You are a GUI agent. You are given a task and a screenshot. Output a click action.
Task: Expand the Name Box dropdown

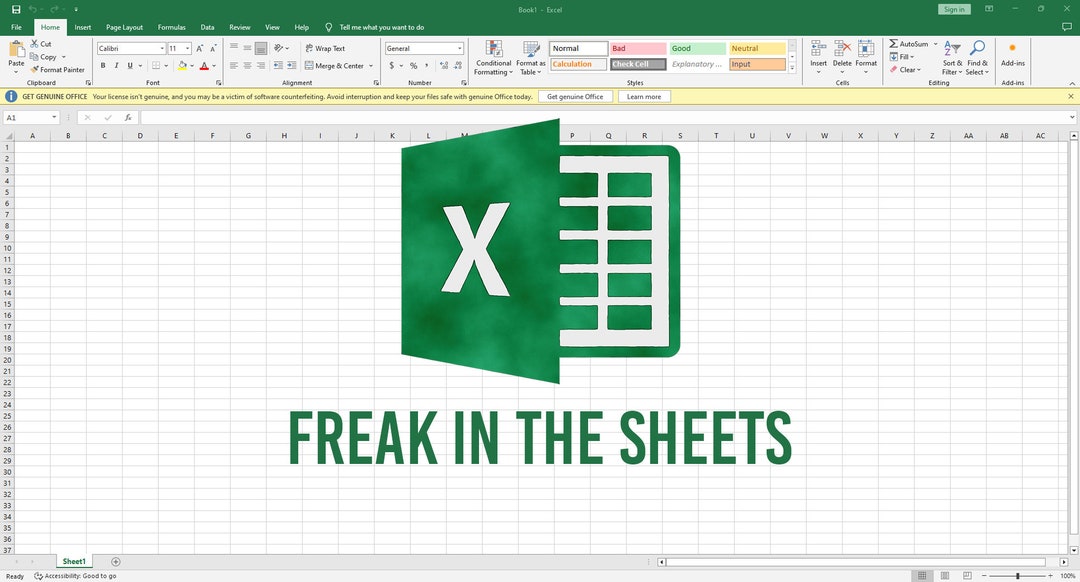pos(54,118)
